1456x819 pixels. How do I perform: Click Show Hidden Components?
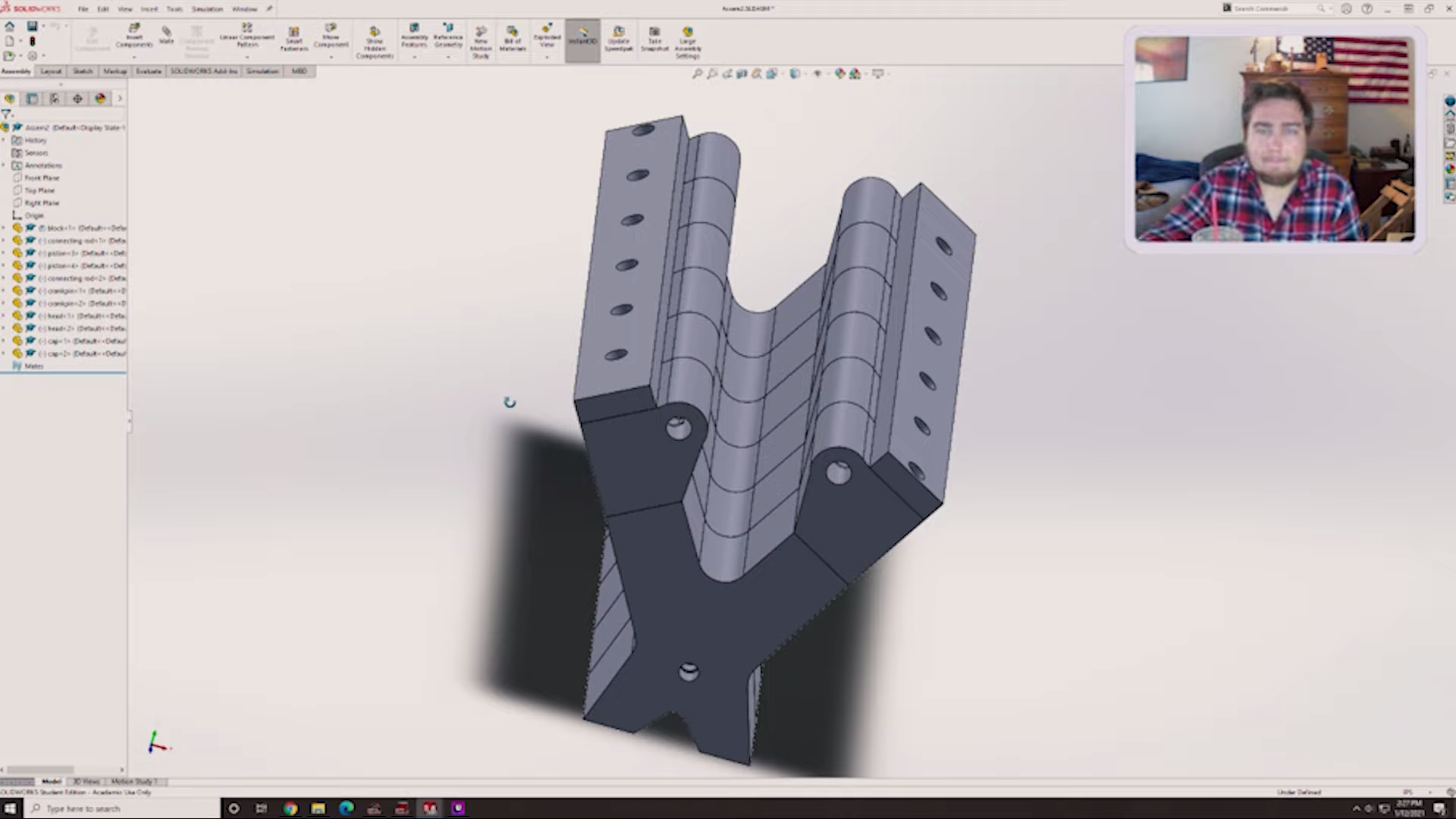(374, 42)
